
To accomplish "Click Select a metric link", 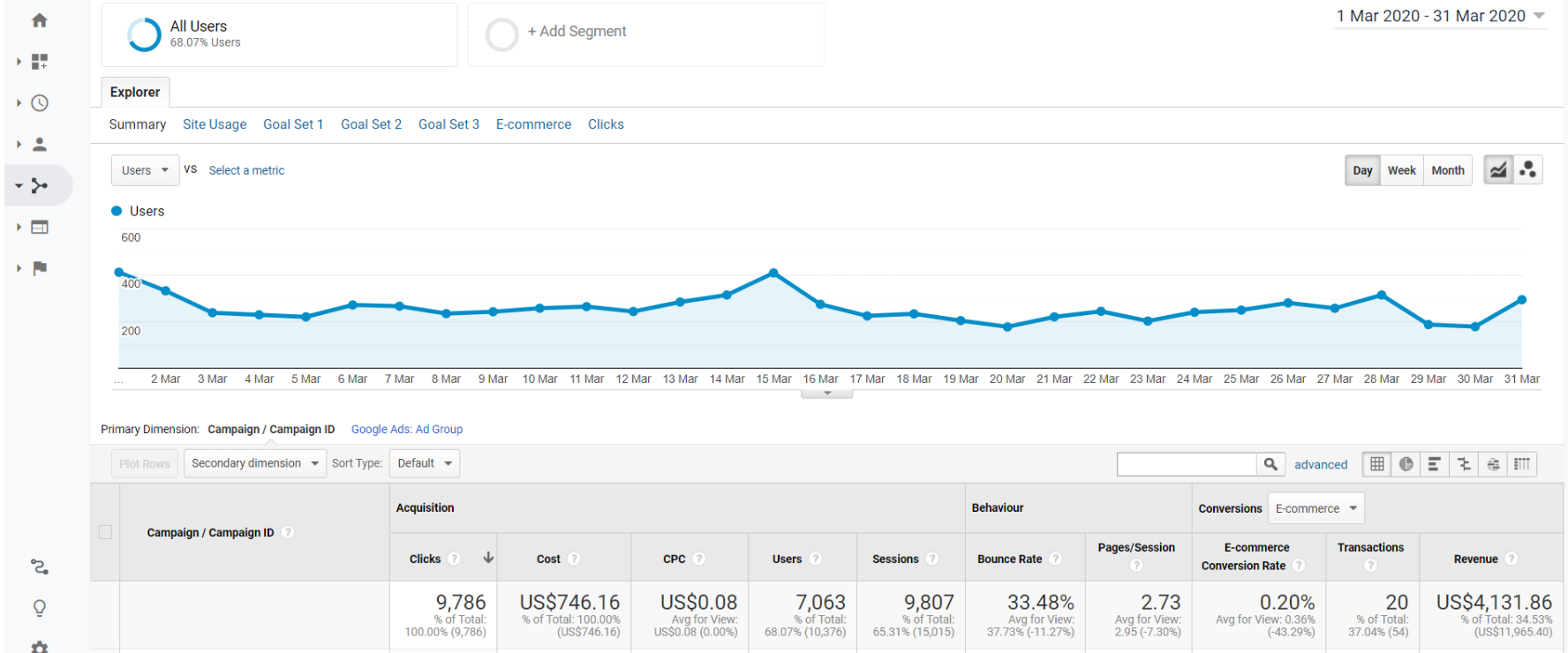I will click(x=246, y=170).
